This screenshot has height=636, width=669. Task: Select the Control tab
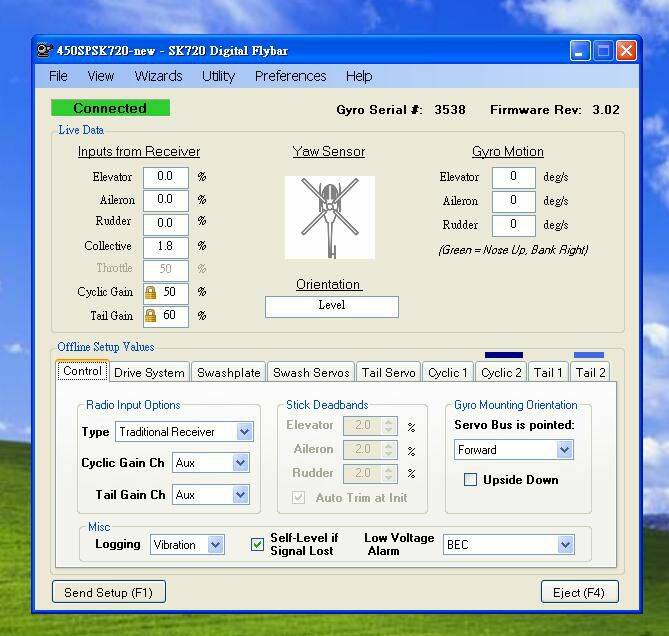(x=82, y=371)
